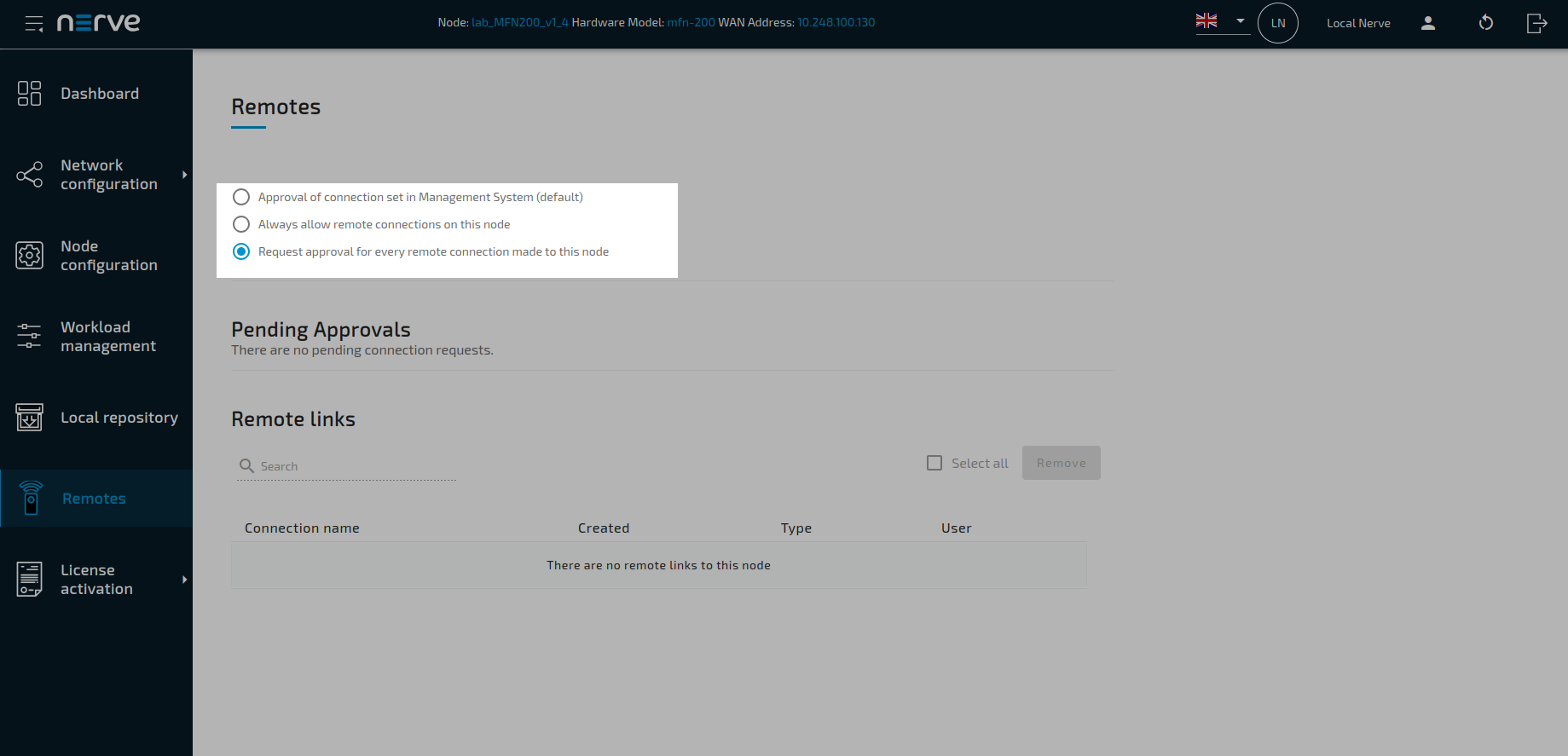The width and height of the screenshot is (1568, 756).
Task: Open Local repository icon
Action: [29, 418]
